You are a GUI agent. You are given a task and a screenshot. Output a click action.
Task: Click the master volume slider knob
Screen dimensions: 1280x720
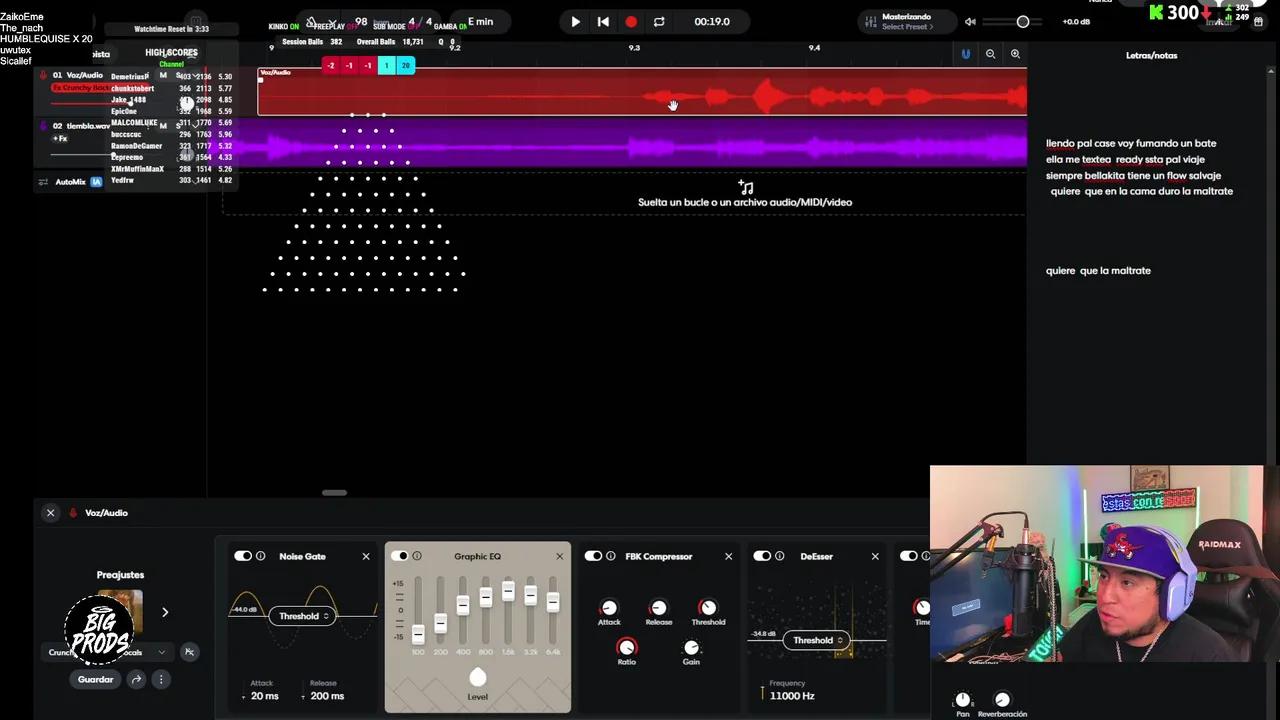(1022, 21)
